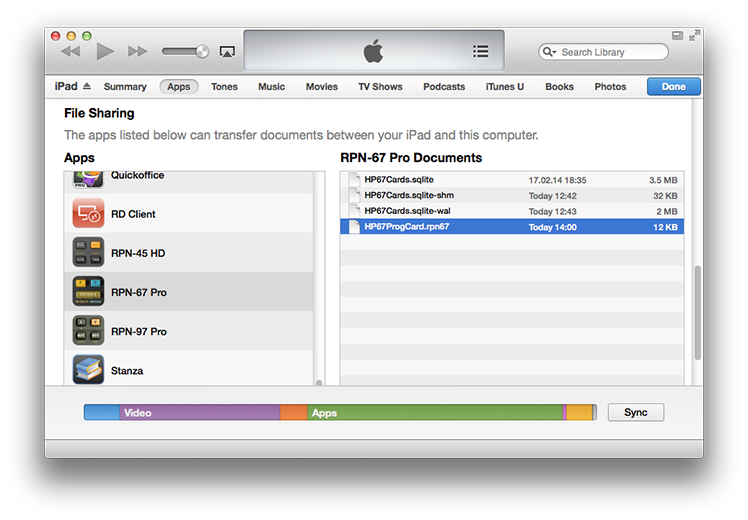Select the RPN-45 HD app icon
The image size is (748, 520).
point(88,252)
